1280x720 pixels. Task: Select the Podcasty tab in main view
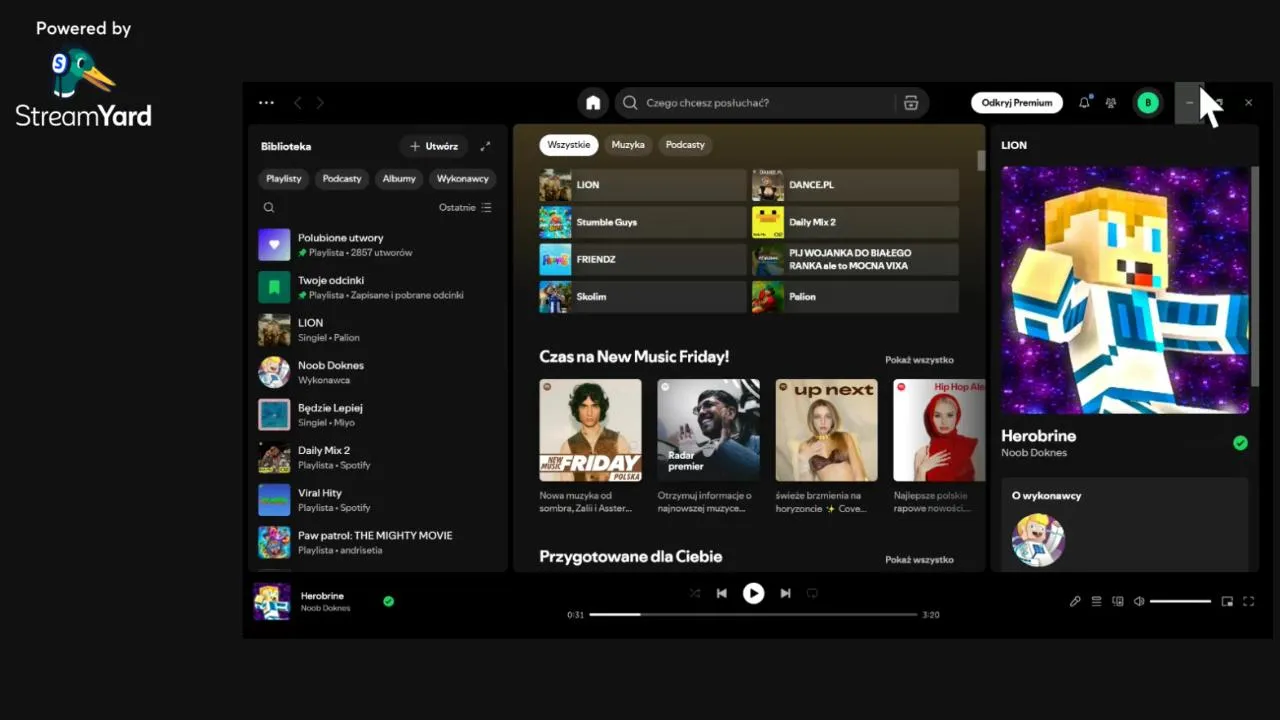point(685,145)
